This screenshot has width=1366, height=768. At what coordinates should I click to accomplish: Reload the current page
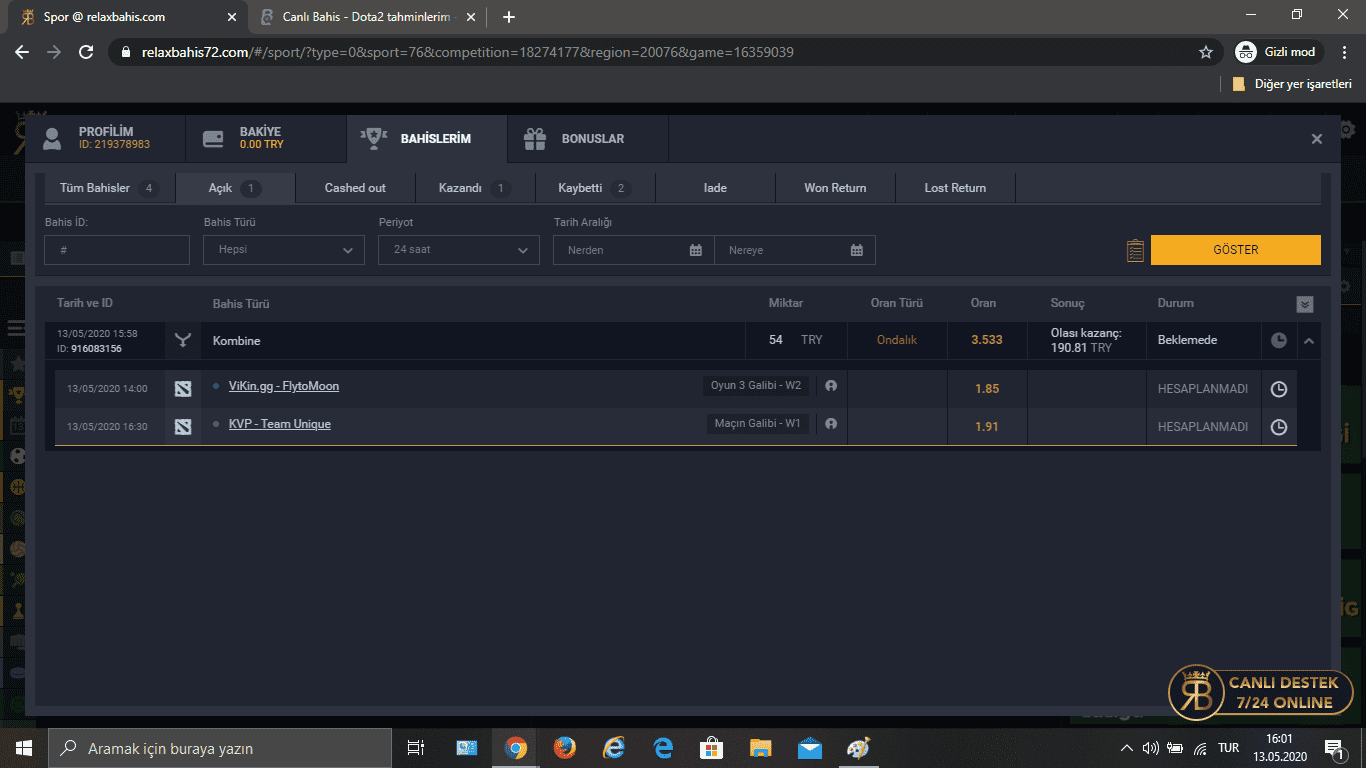pos(86,52)
